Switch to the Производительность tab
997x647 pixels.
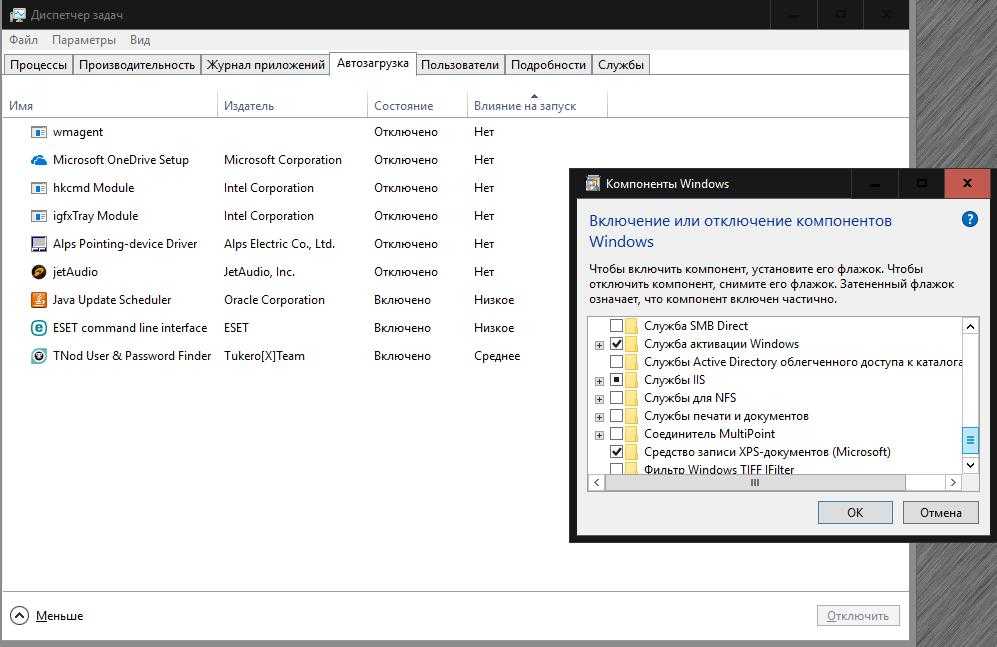coord(136,65)
